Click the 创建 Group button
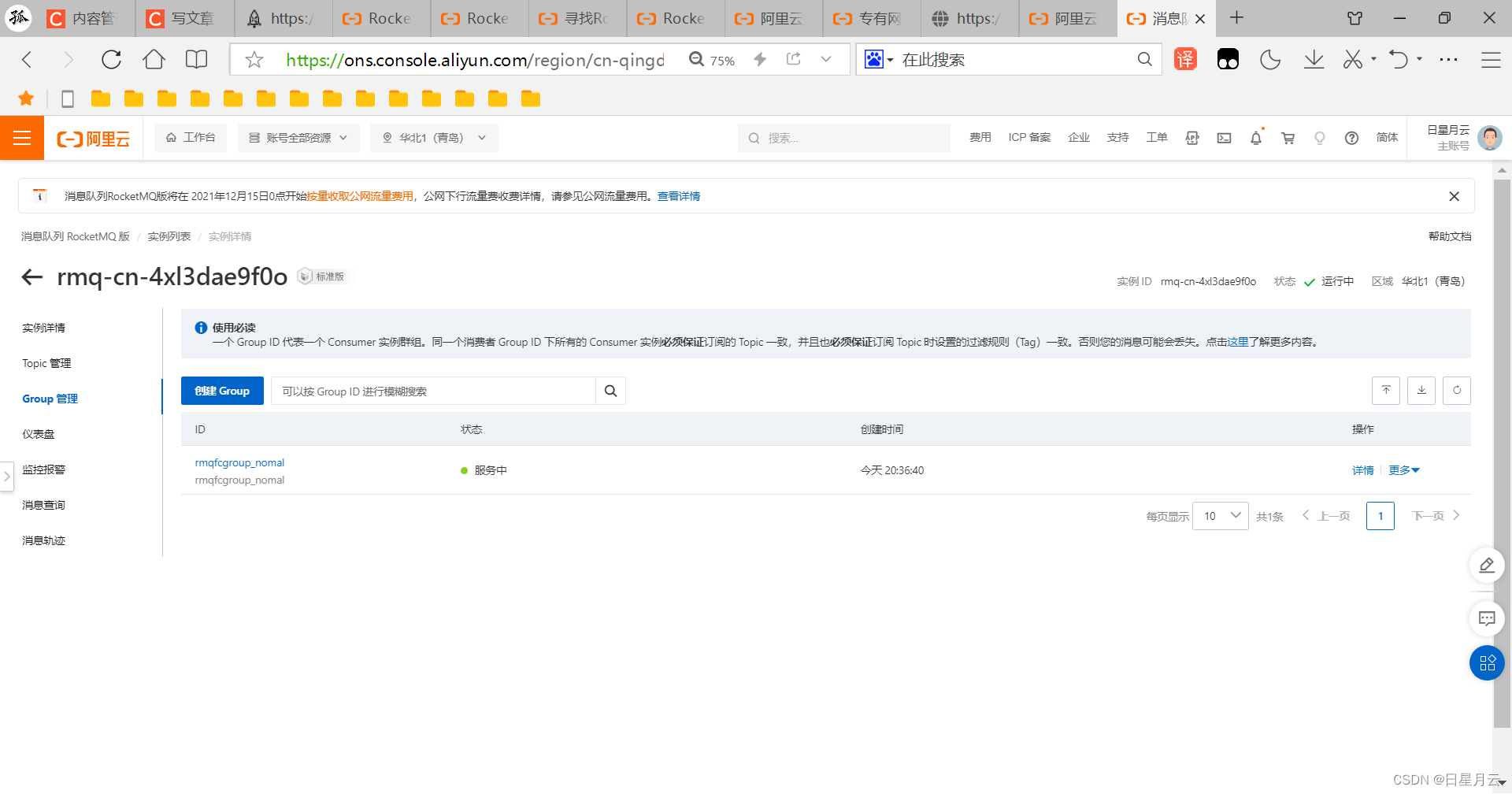Image resolution: width=1512 pixels, height=794 pixels. click(222, 391)
